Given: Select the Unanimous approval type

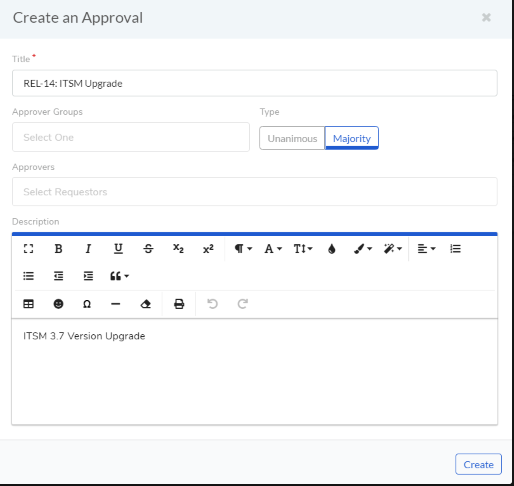Looking at the screenshot, I should click(x=292, y=138).
